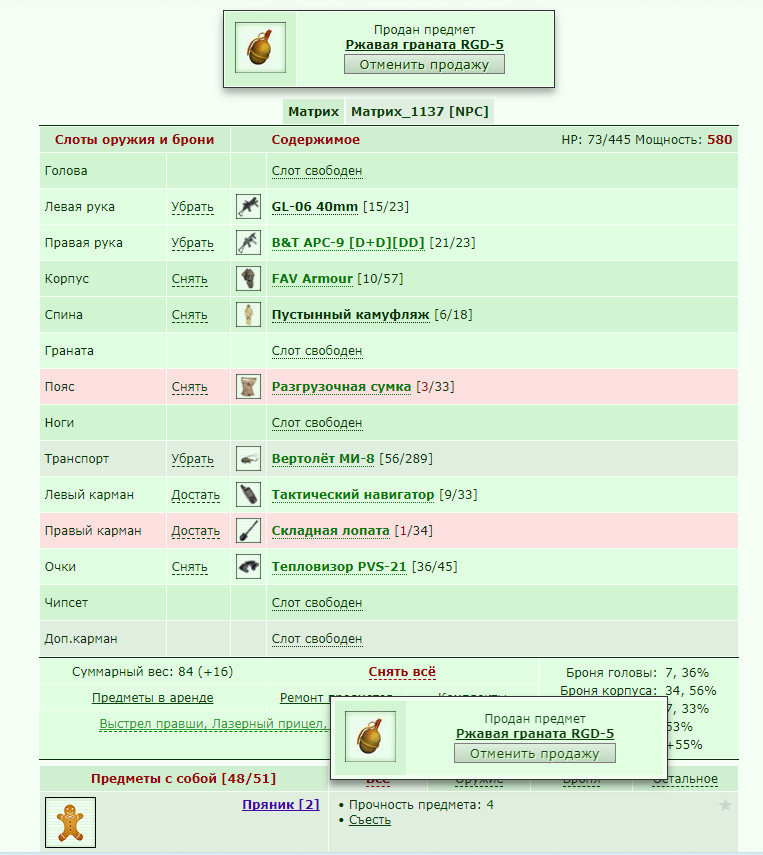Open the Пустынный камуфляж item link
The image size is (763, 855).
(x=351, y=315)
